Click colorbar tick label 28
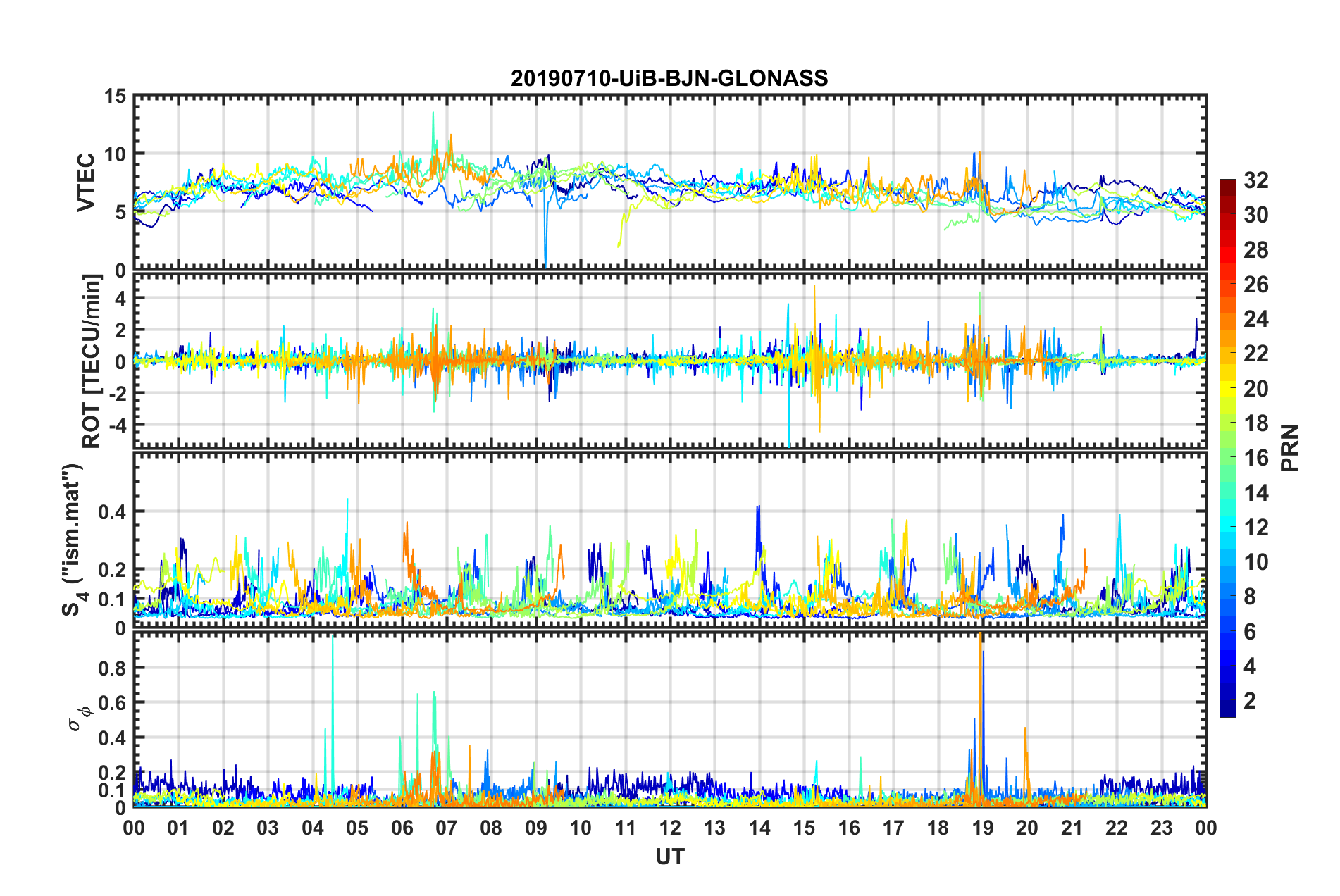Image resolution: width=1340 pixels, height=896 pixels. tap(1255, 250)
